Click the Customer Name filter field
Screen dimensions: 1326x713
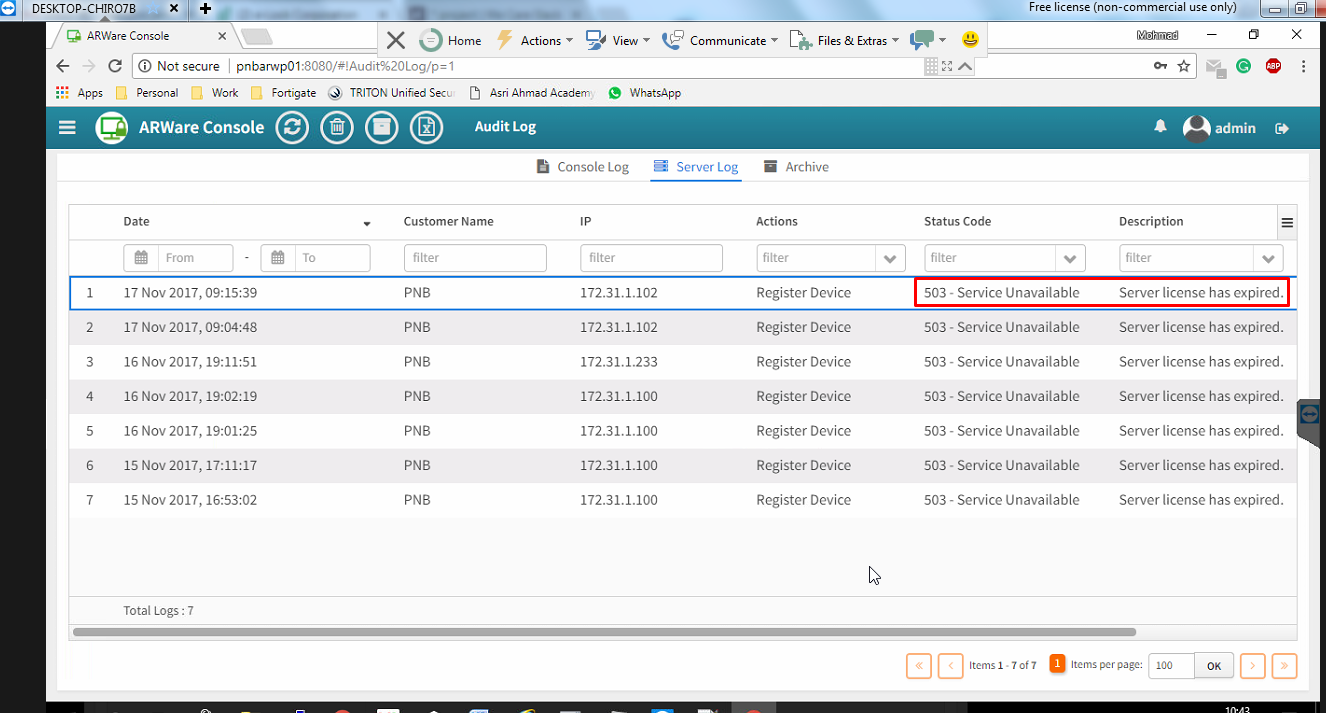(475, 258)
